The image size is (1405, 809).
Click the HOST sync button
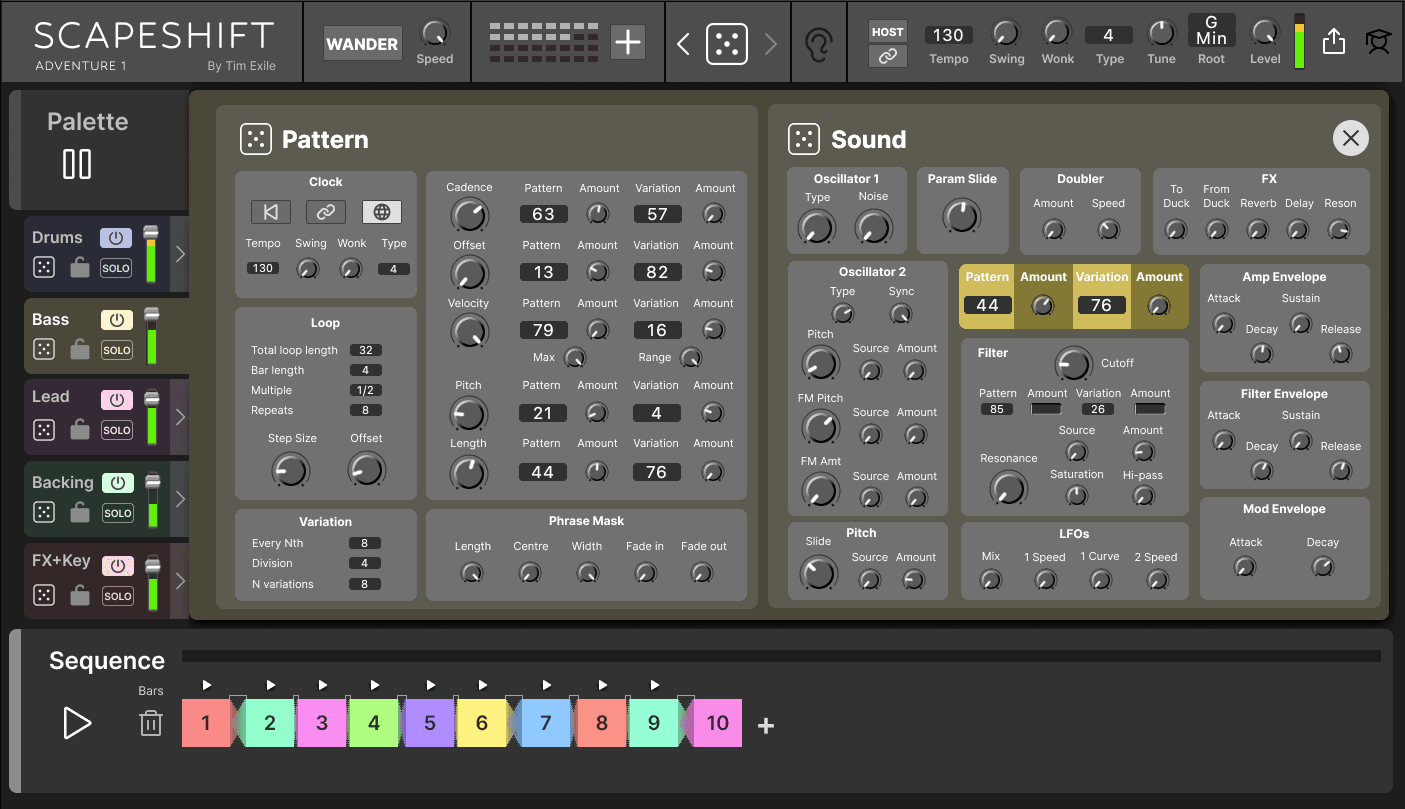pyautogui.click(x=887, y=32)
